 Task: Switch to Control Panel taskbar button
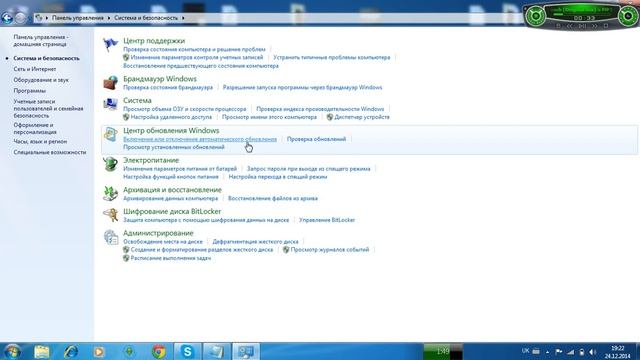[x=246, y=351]
